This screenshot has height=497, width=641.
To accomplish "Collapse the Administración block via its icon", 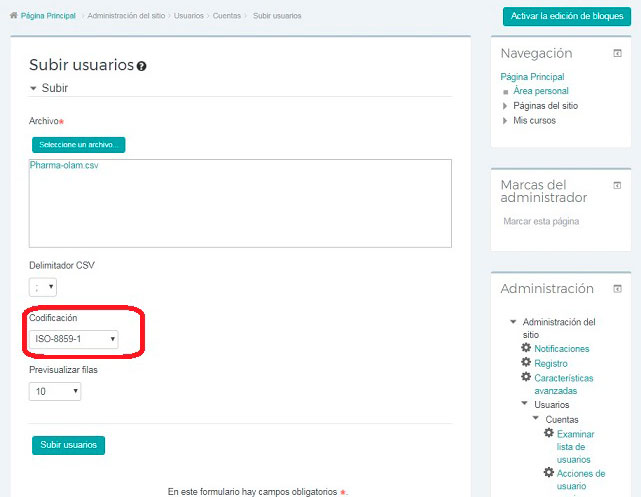I will pyautogui.click(x=617, y=289).
